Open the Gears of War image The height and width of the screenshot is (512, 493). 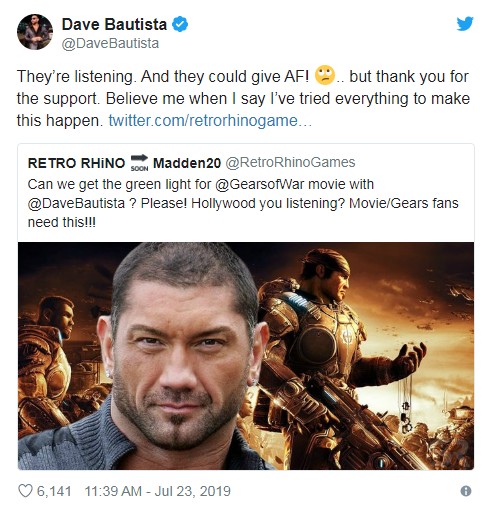click(x=246, y=356)
